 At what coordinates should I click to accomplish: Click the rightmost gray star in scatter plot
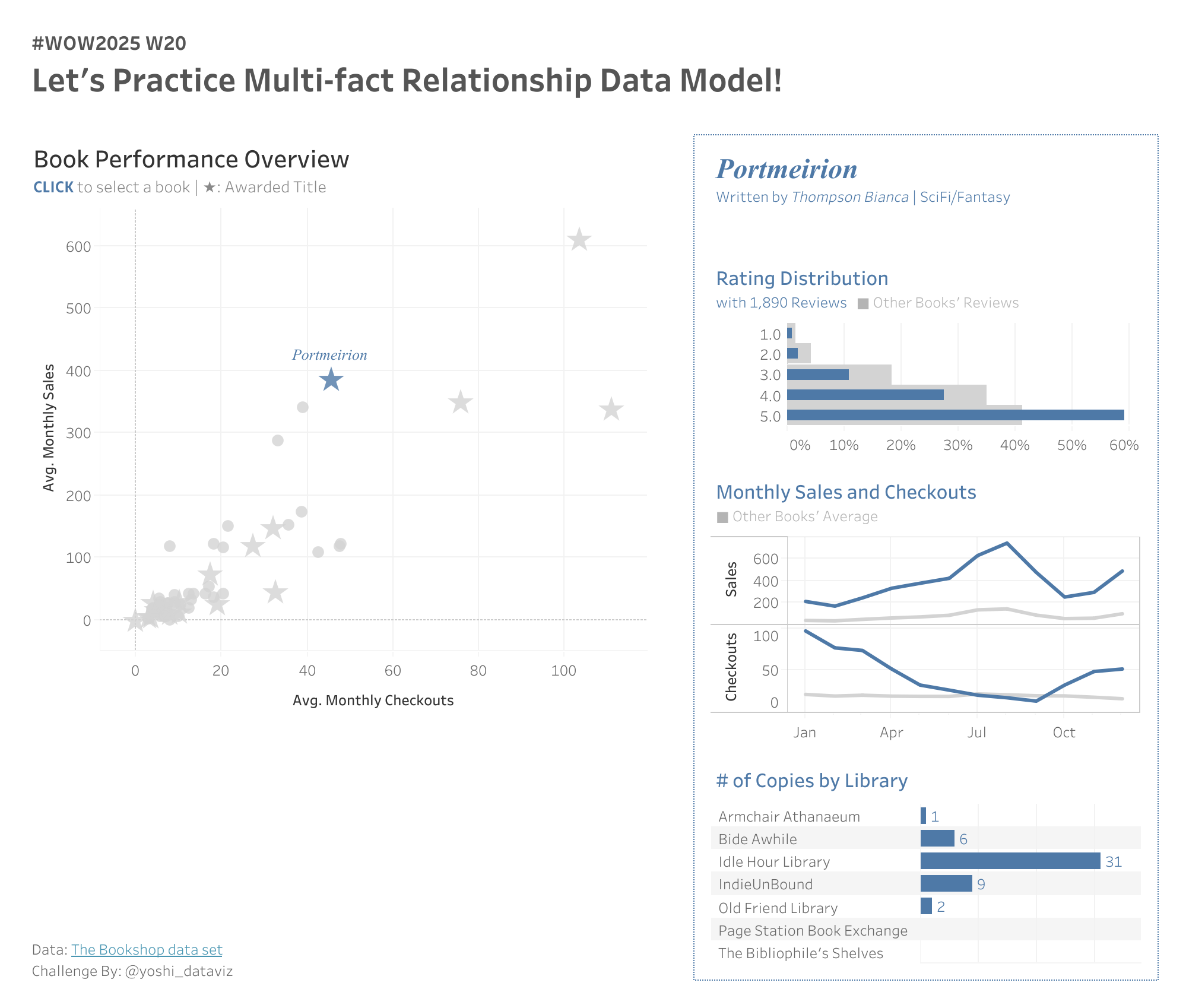[x=611, y=409]
